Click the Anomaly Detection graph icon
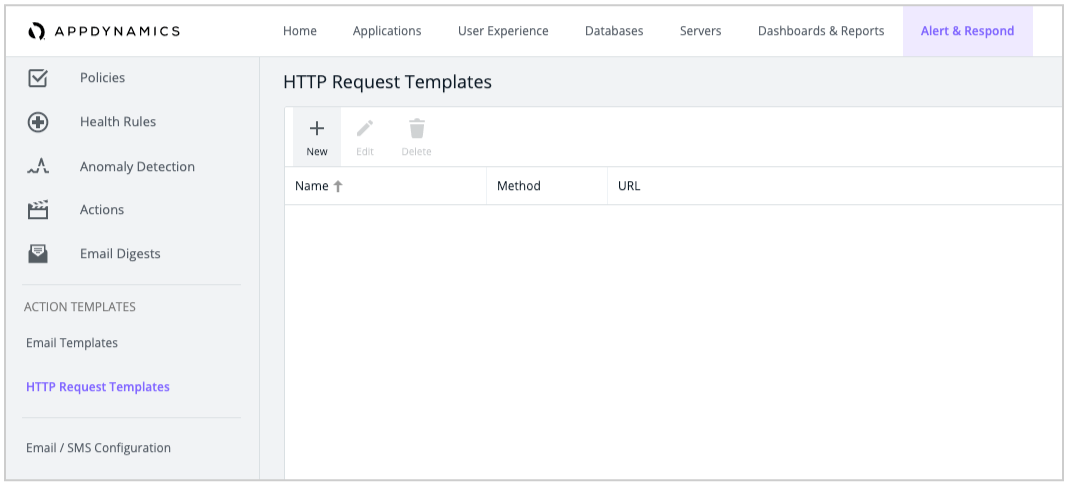The width and height of the screenshot is (1068, 485). click(37, 166)
